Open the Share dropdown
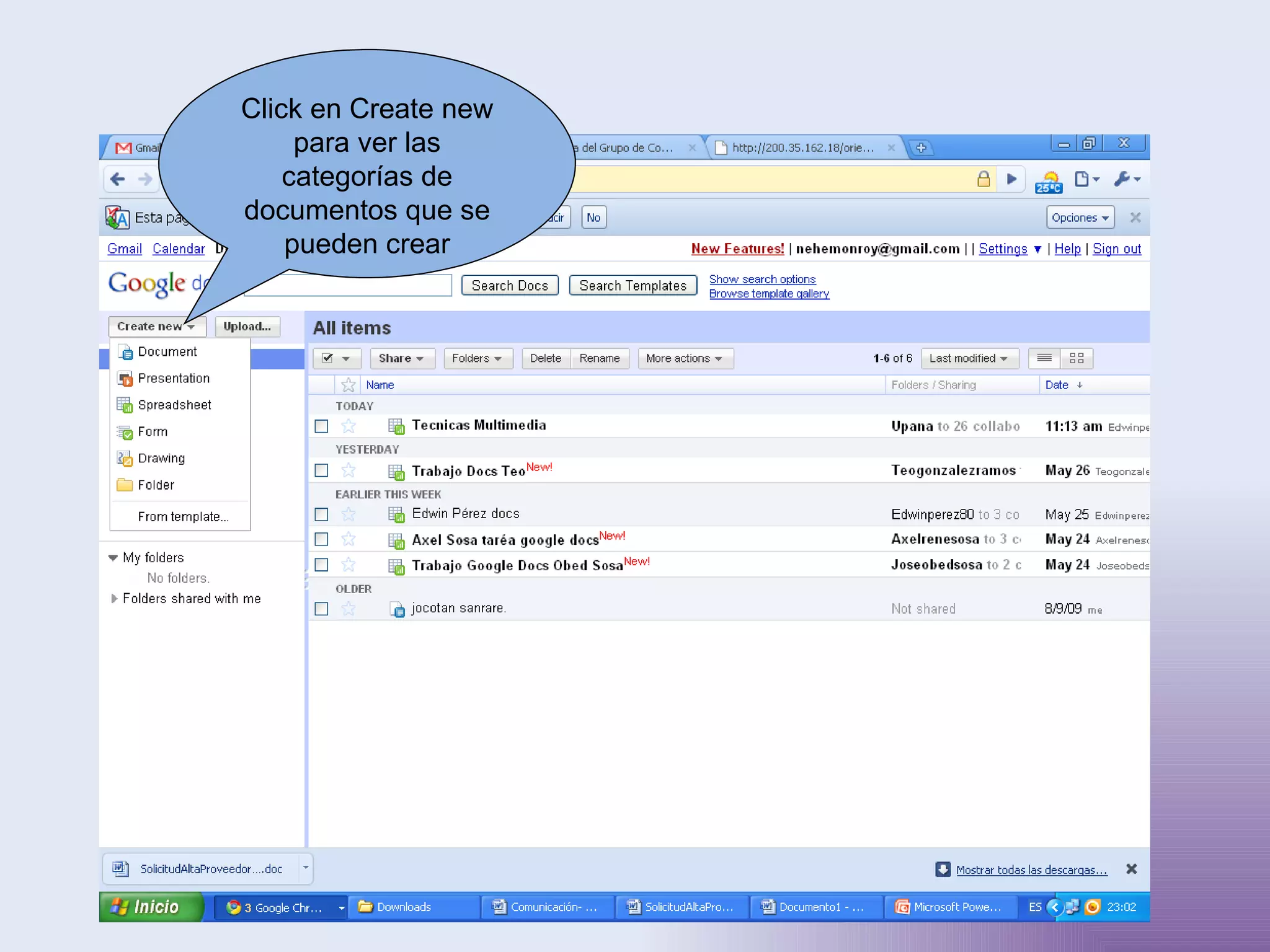Screen dimensions: 1270x952 tap(402, 358)
